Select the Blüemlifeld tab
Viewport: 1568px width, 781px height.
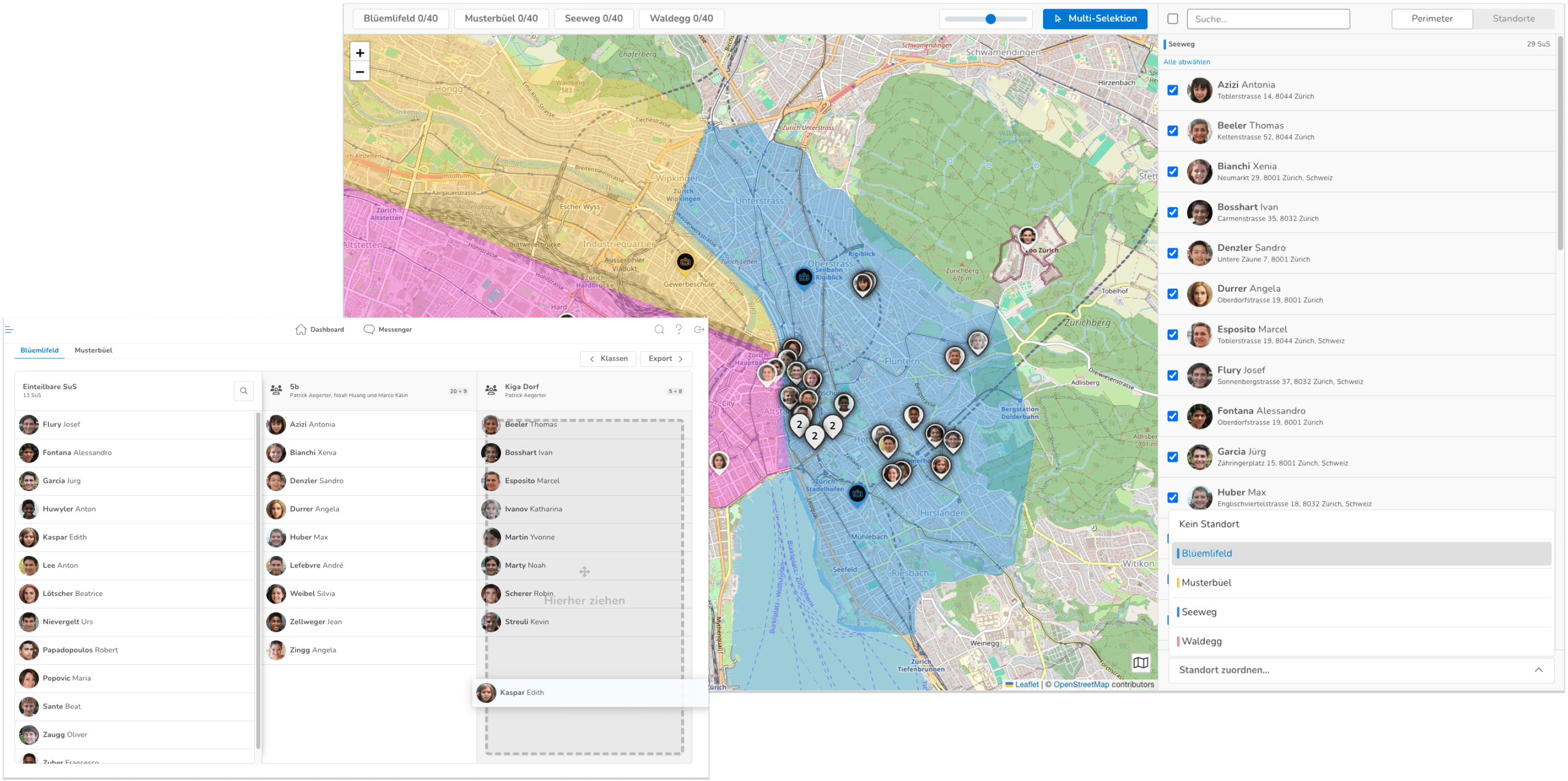38,350
